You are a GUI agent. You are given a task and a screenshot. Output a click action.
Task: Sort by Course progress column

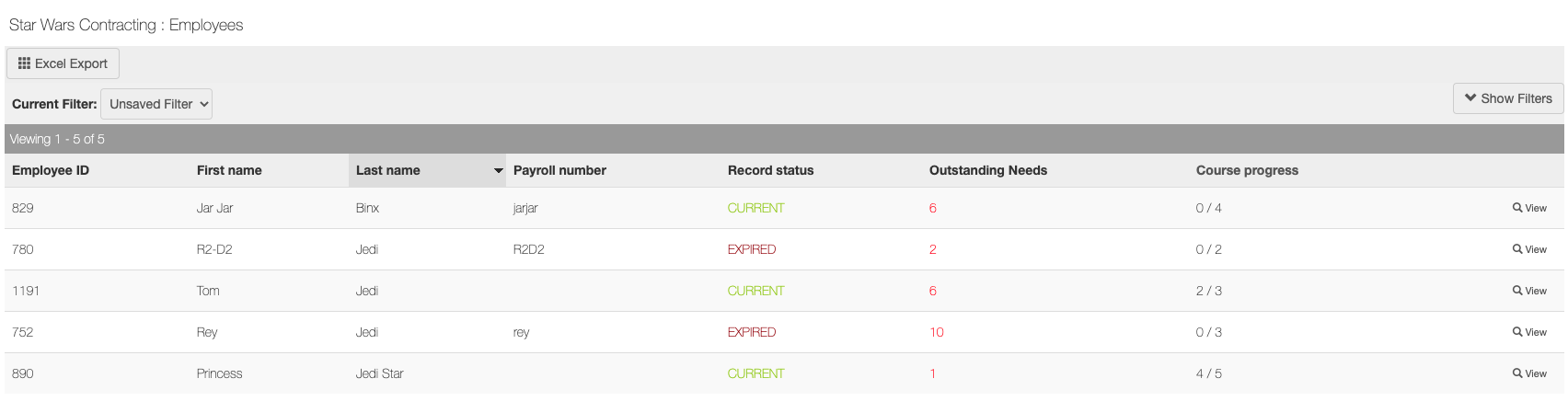pyautogui.click(x=1247, y=170)
